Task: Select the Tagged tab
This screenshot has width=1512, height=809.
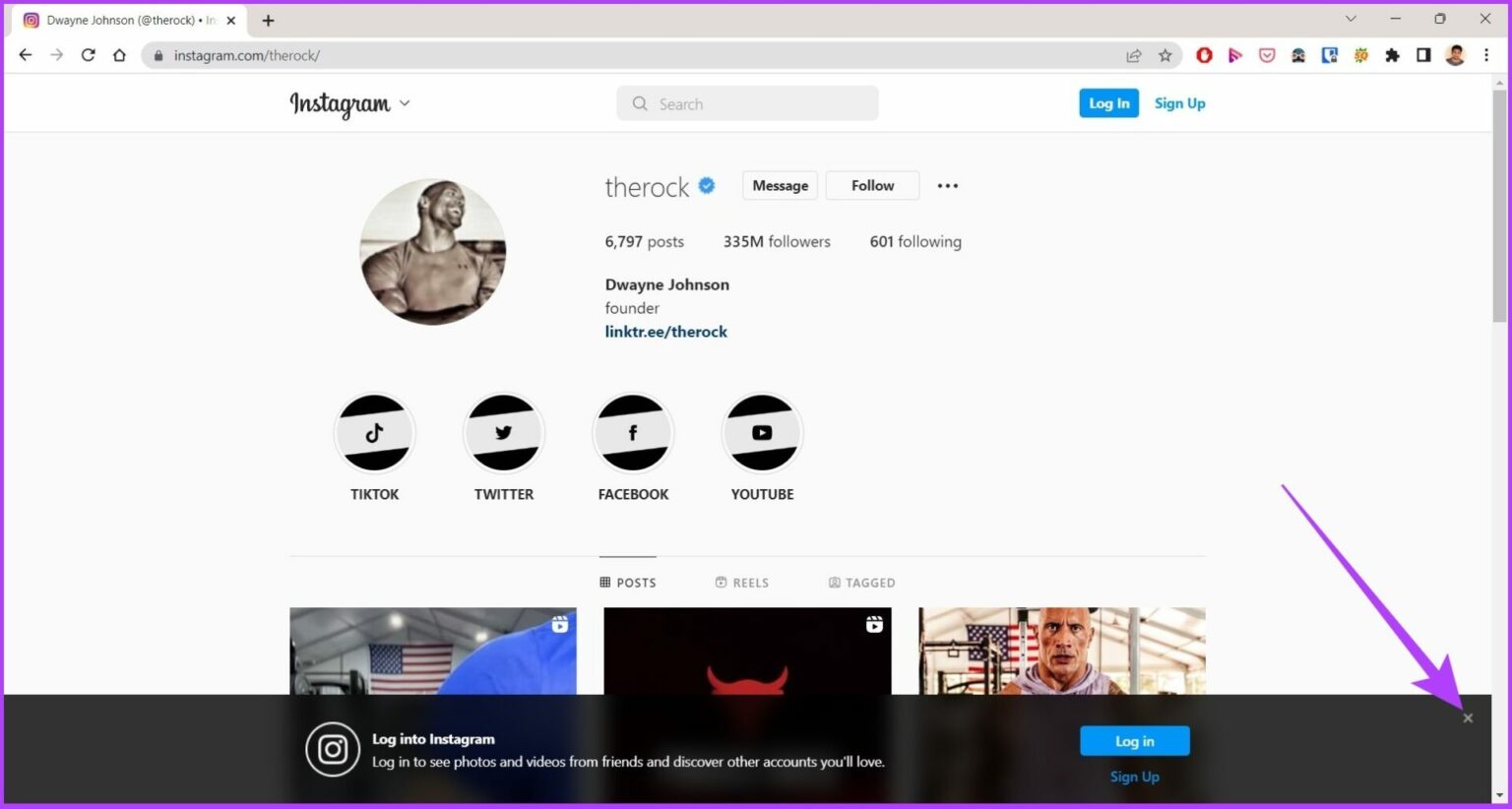Action: coord(861,582)
